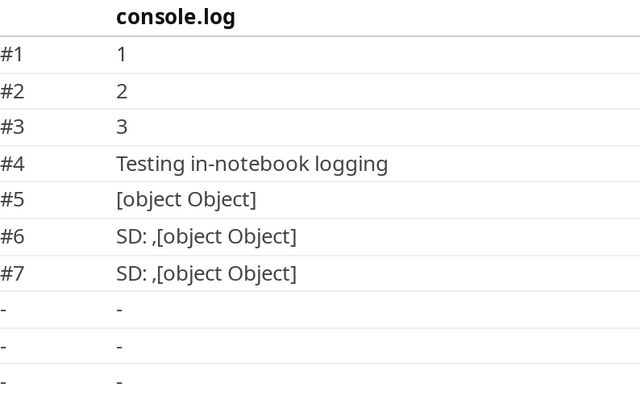Click the '[object Object]' entry in row #5
Image resolution: width=640 pixels, height=400 pixels.
(x=186, y=200)
